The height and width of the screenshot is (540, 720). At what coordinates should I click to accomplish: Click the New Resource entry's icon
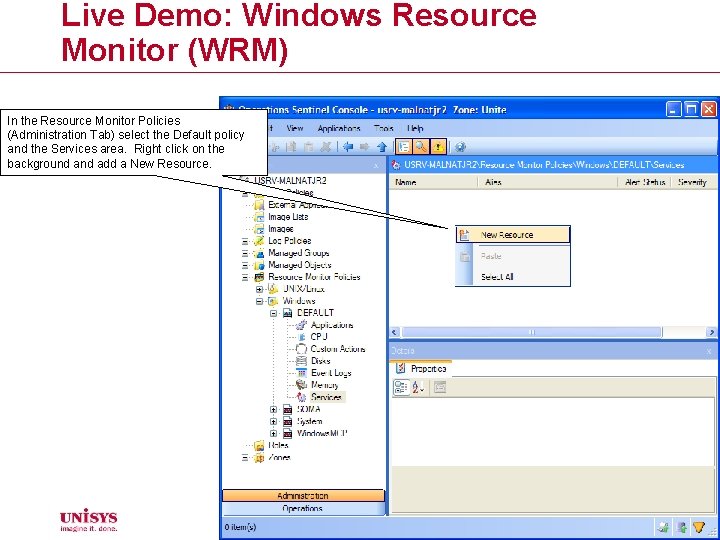464,235
